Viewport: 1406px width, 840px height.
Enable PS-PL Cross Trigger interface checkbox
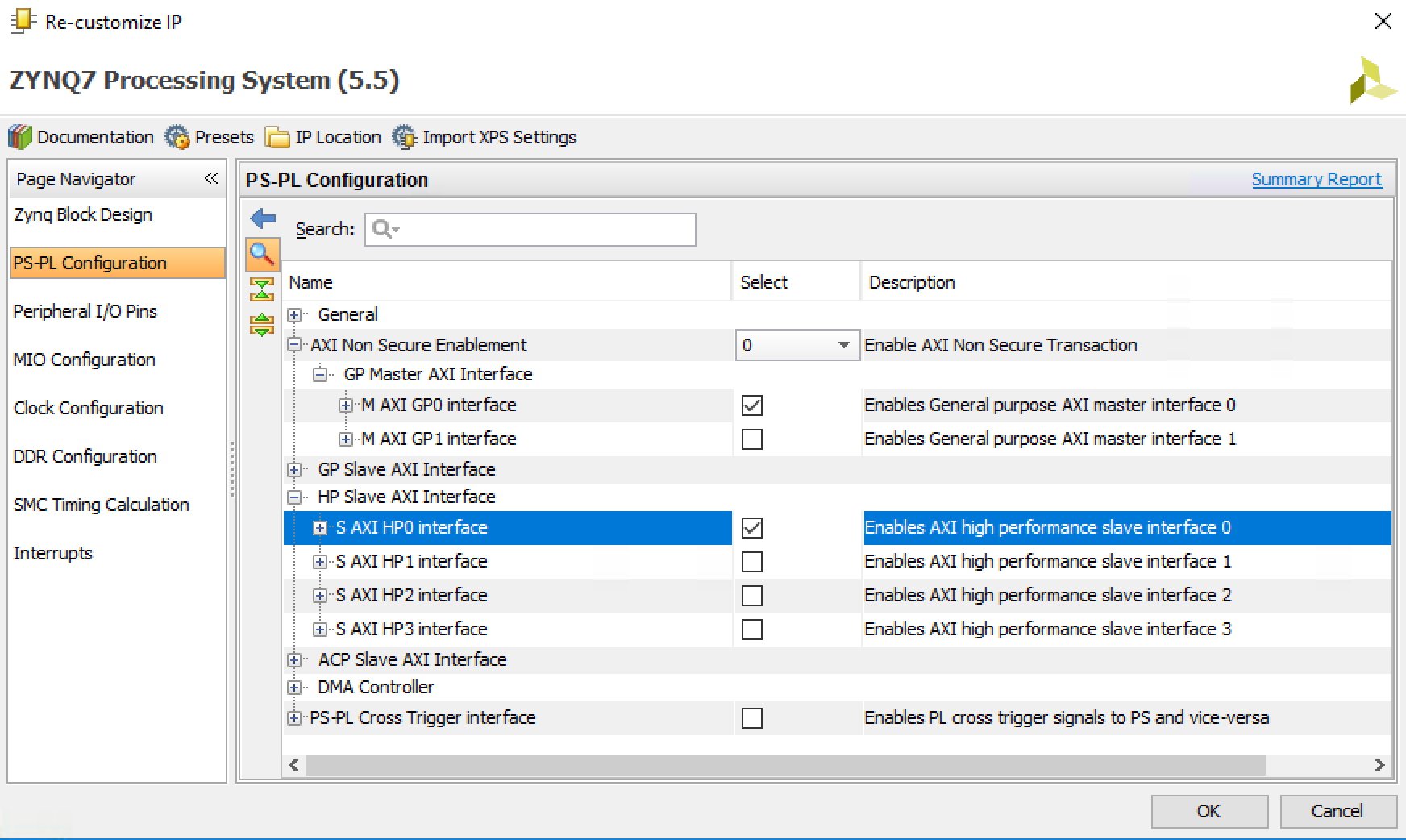click(752, 718)
